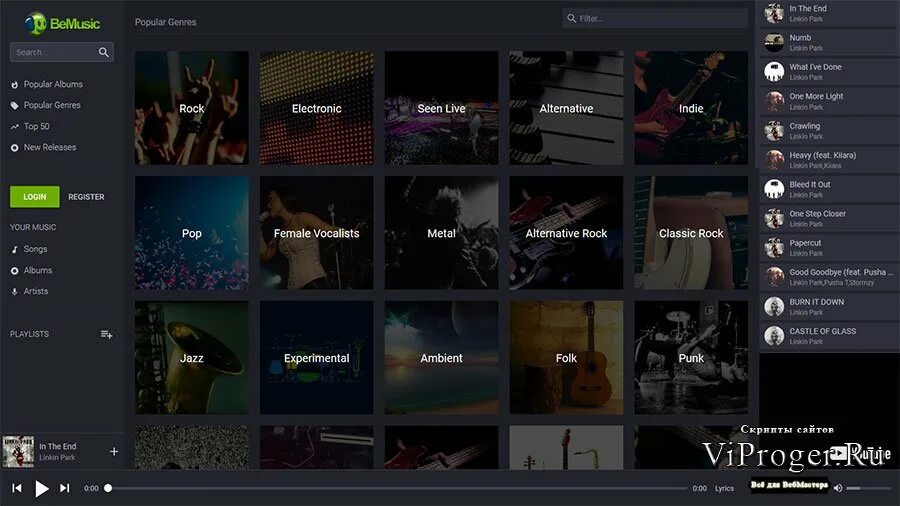
Task: Click the Songs music note icon
Action: [14, 250]
